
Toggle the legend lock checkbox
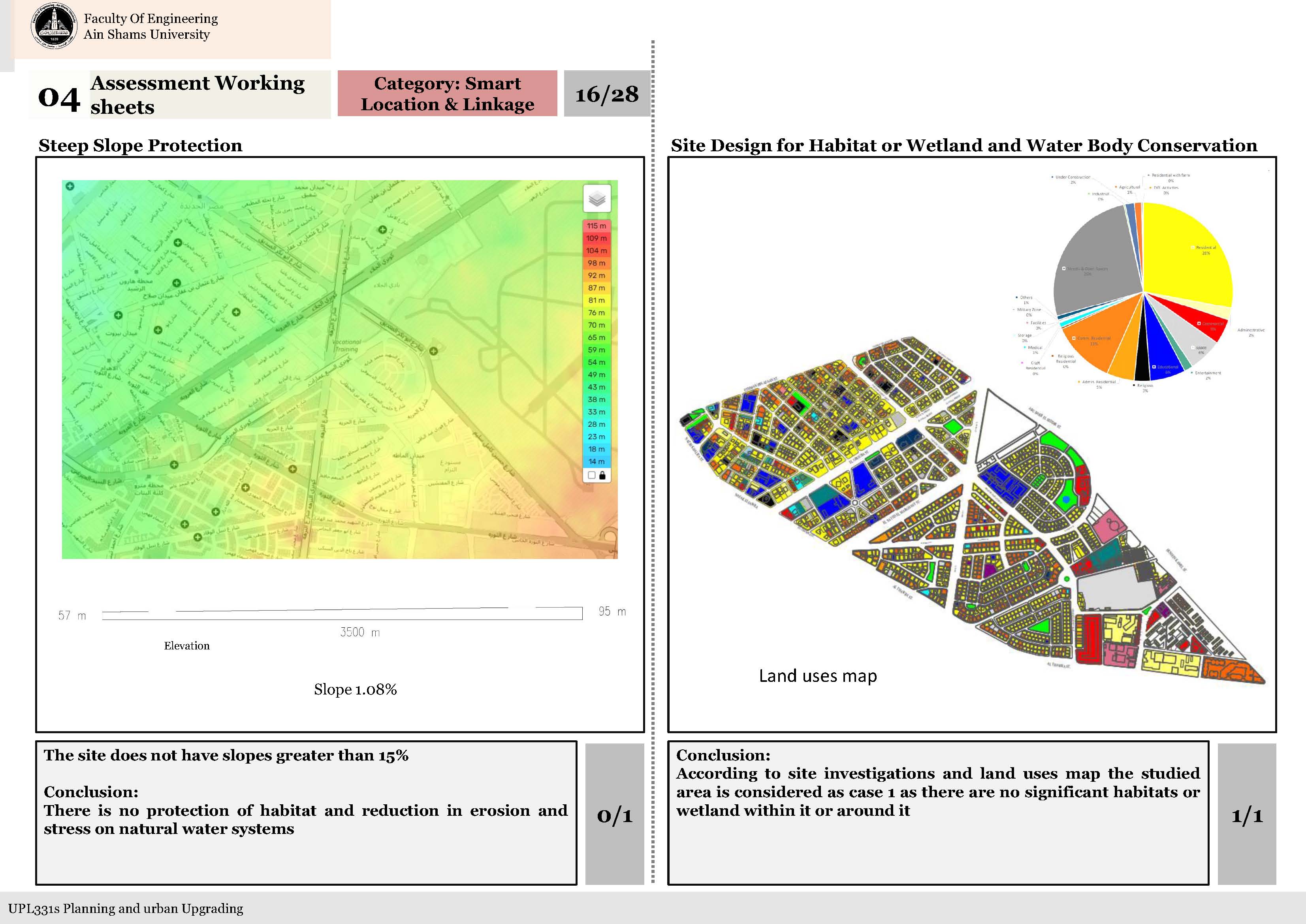pyautogui.click(x=591, y=475)
